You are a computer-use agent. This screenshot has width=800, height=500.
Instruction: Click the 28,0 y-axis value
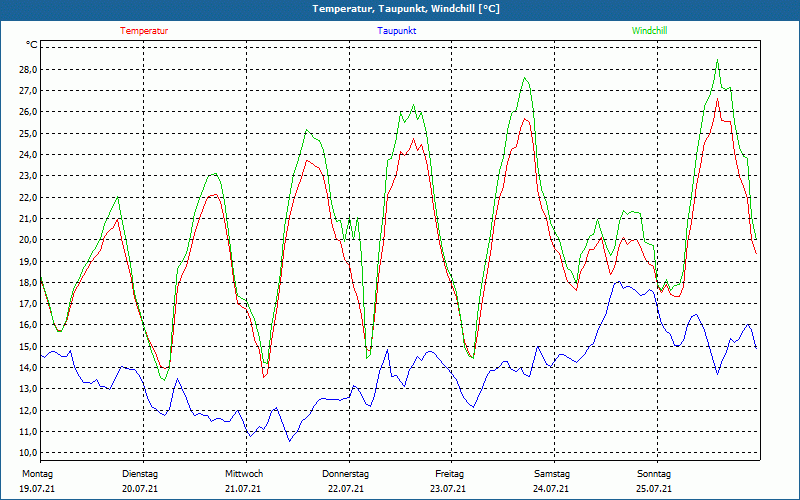pos(28,69)
